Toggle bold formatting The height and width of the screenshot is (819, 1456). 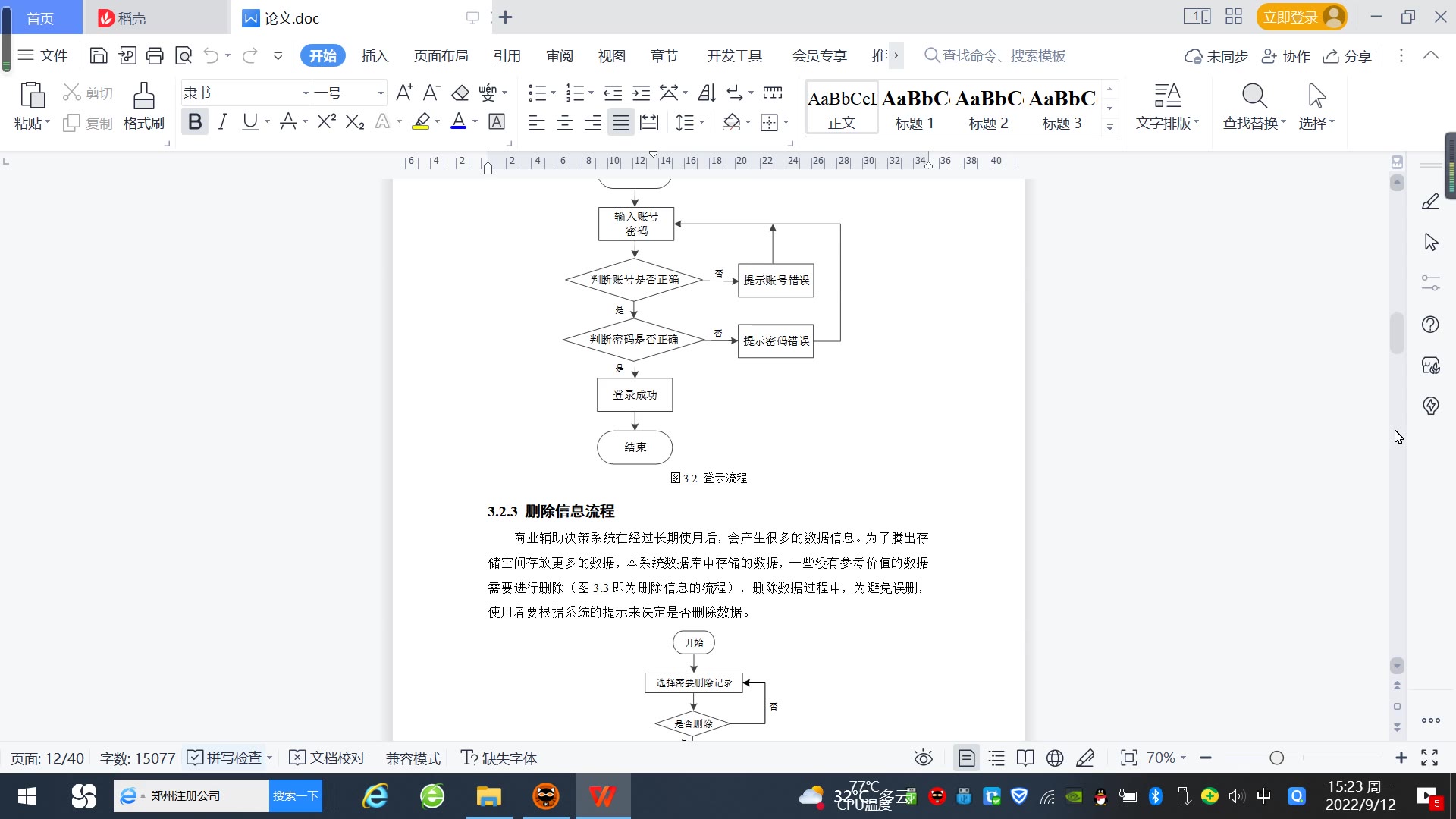[195, 121]
